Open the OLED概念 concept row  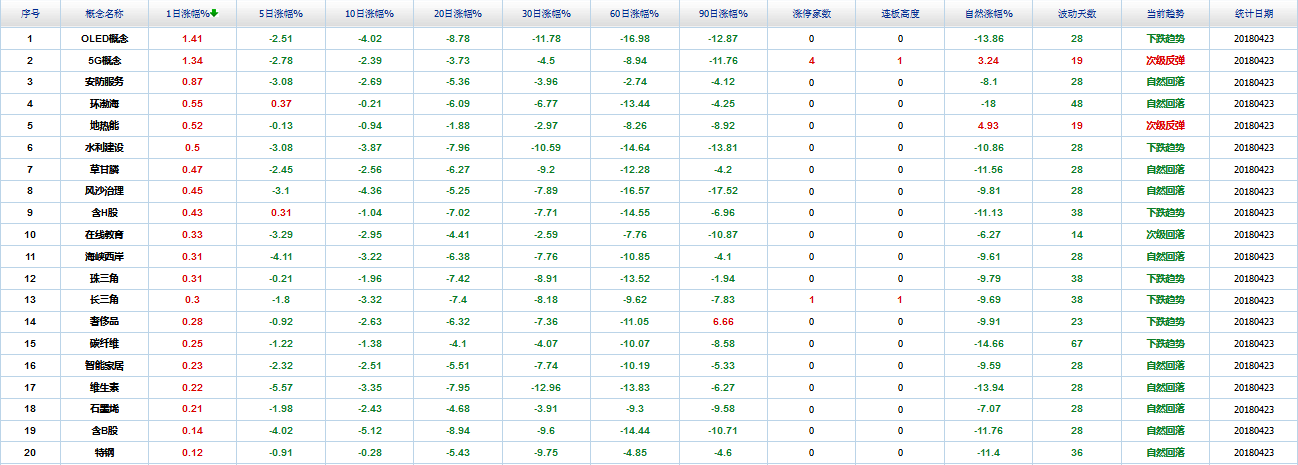click(x=105, y=38)
